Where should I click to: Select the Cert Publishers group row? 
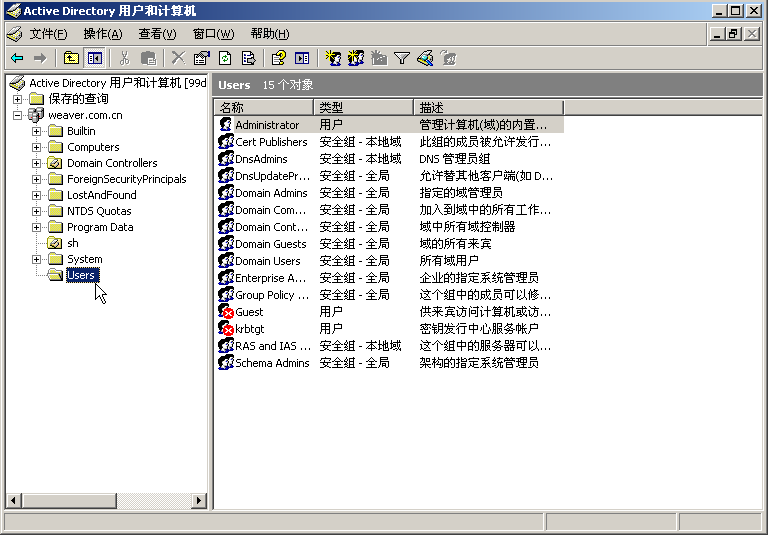coord(389,142)
